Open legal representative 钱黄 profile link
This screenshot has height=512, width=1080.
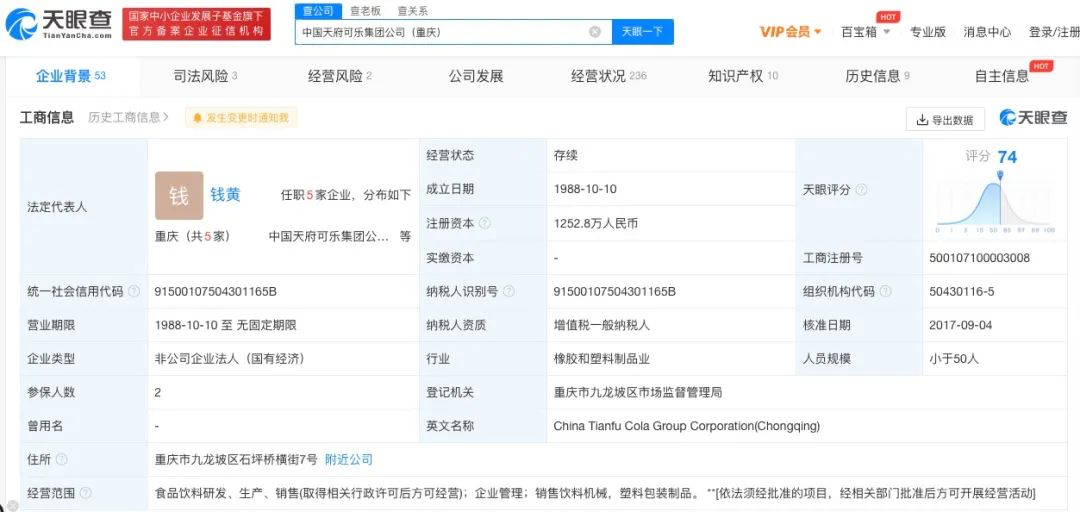[225, 195]
